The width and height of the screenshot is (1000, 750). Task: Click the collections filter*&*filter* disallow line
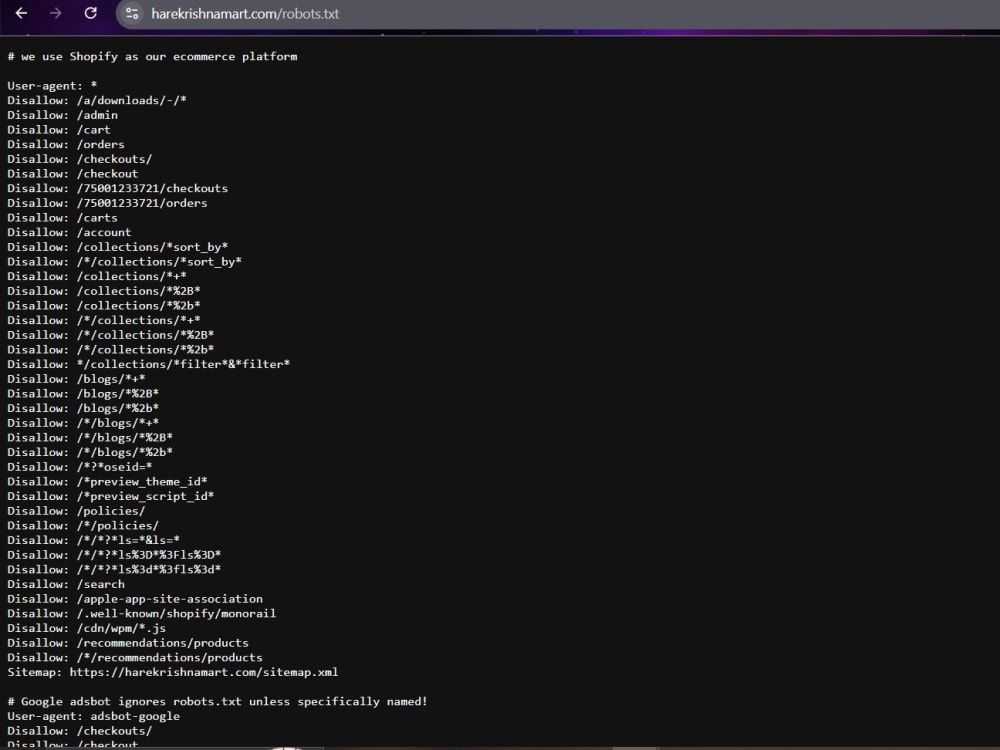coord(149,364)
